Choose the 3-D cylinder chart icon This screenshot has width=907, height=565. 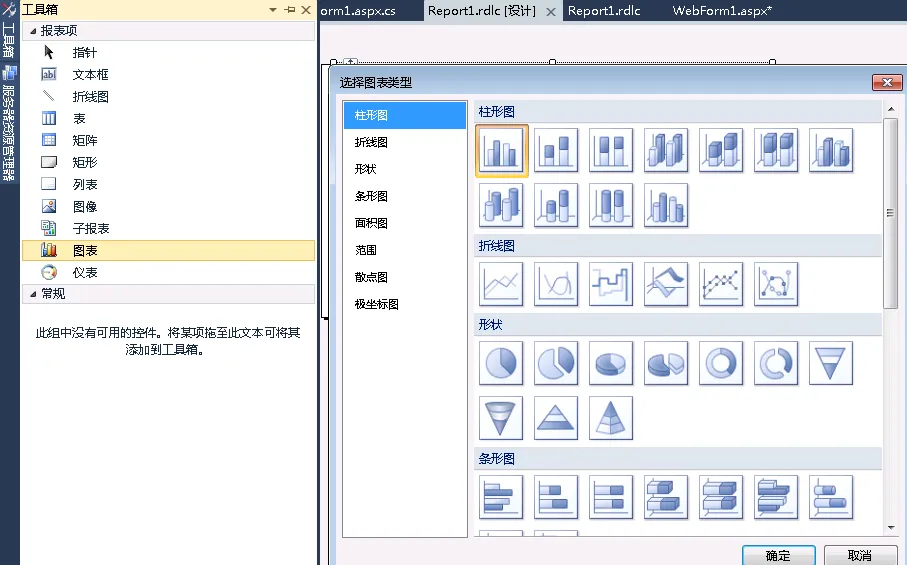pyautogui.click(x=666, y=205)
